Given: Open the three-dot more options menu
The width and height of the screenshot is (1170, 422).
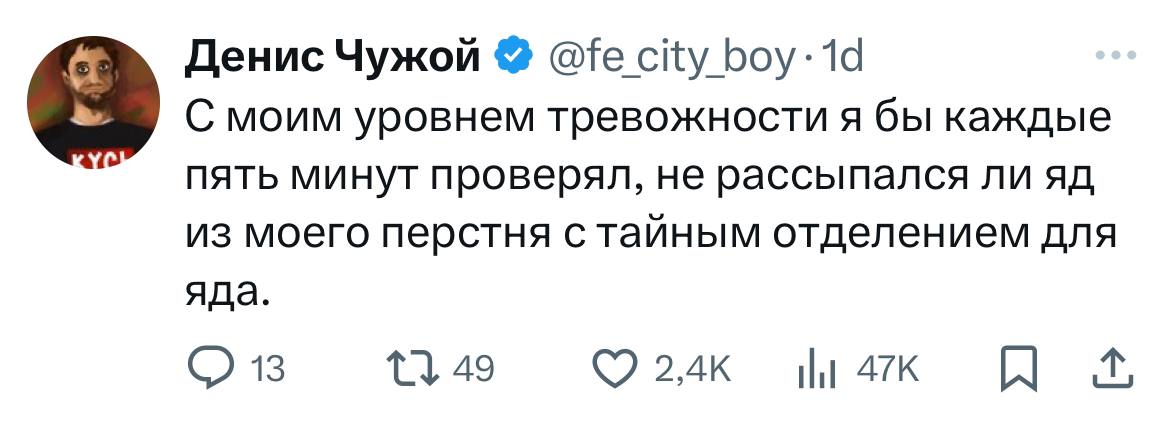Looking at the screenshot, I should click(x=1116, y=54).
